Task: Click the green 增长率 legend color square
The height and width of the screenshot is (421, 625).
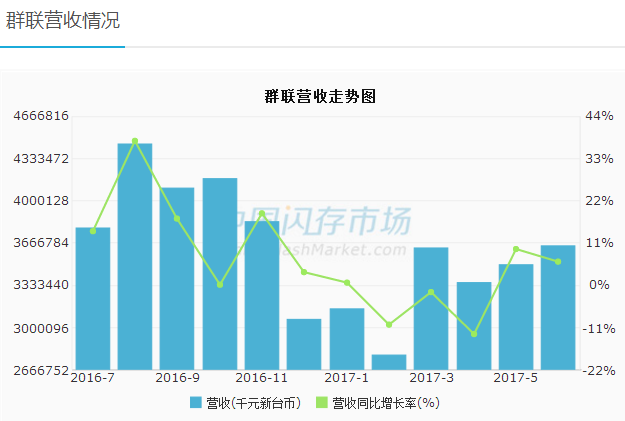Action: [x=322, y=403]
